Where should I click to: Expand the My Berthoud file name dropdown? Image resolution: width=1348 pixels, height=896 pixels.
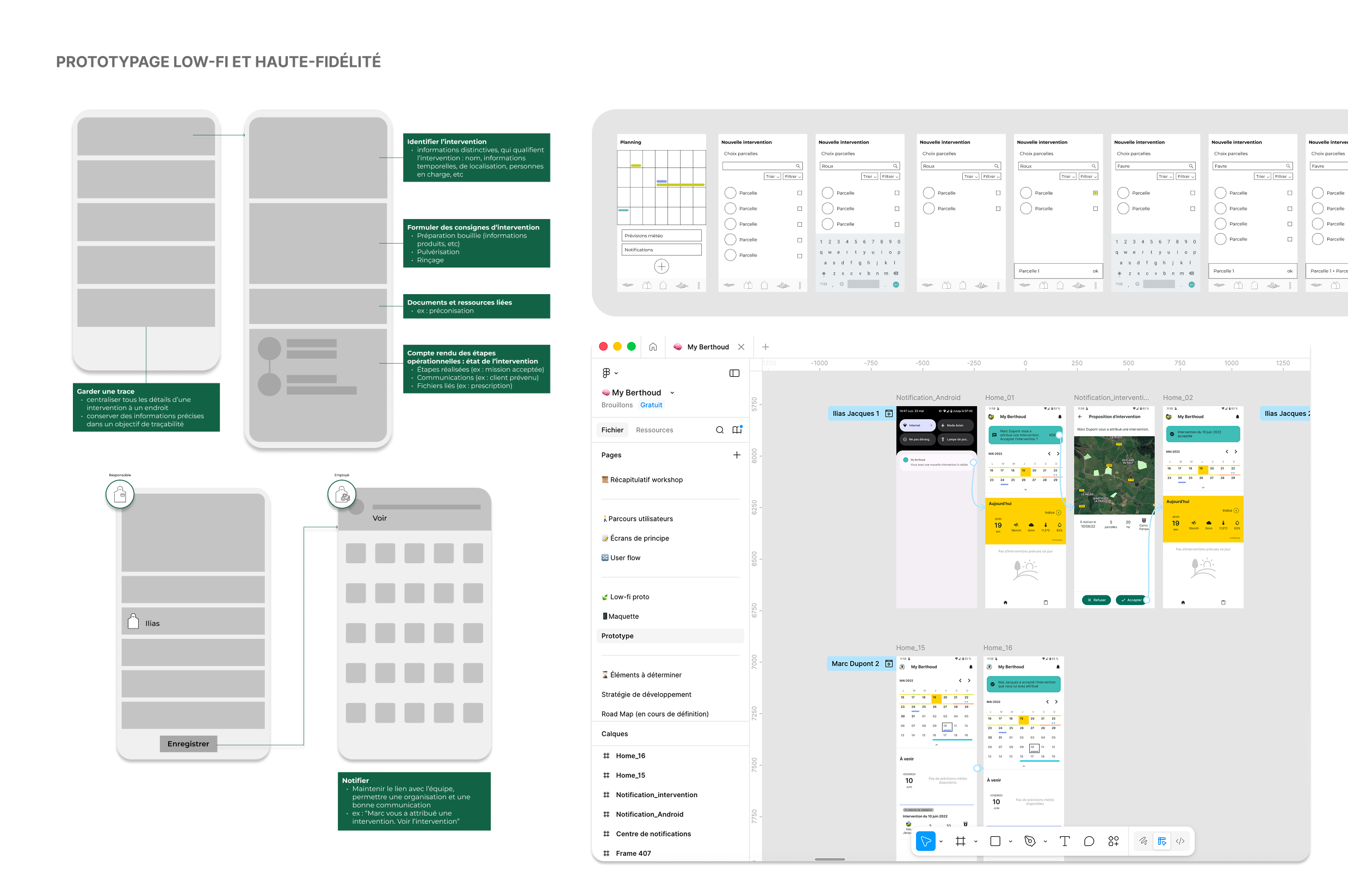pos(672,393)
